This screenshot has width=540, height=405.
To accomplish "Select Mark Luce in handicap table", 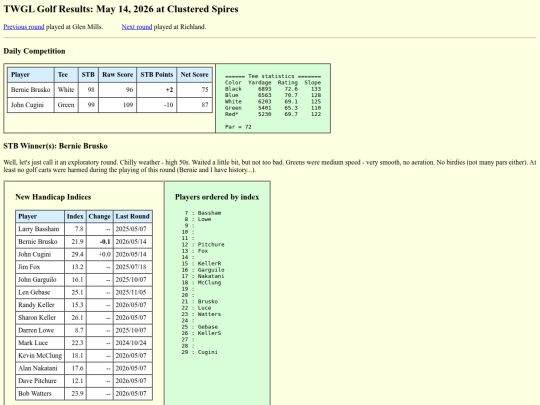I will (40, 343).
